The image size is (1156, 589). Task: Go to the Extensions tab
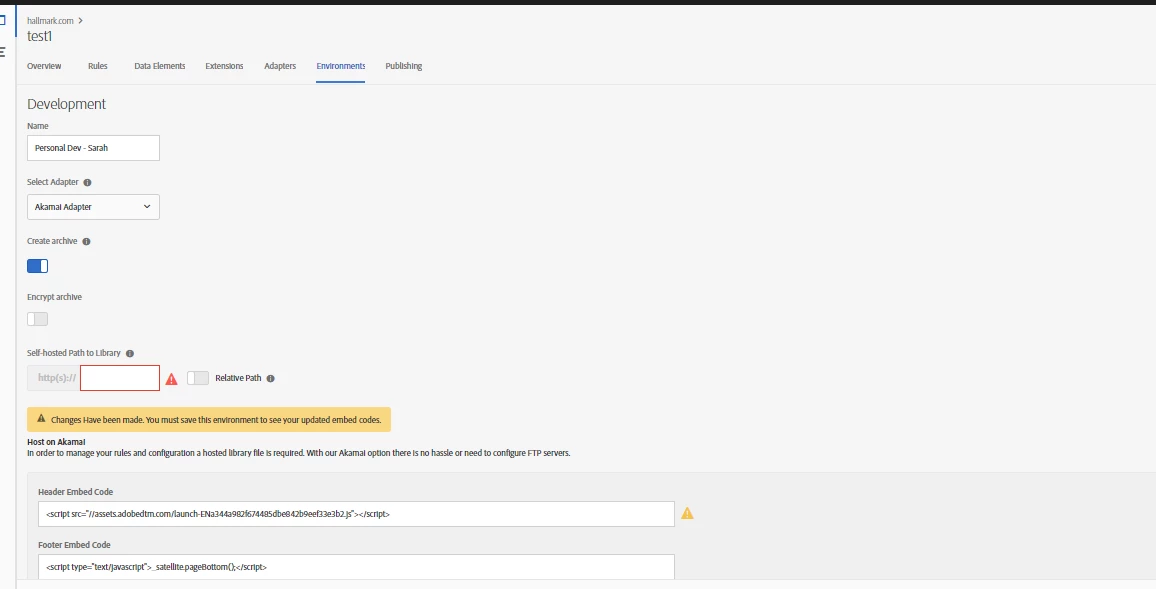click(224, 66)
